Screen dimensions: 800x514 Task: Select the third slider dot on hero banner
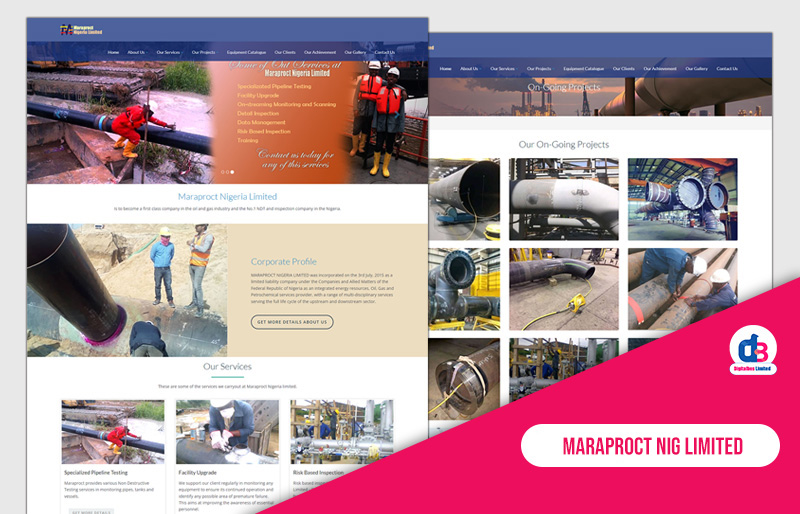232,172
